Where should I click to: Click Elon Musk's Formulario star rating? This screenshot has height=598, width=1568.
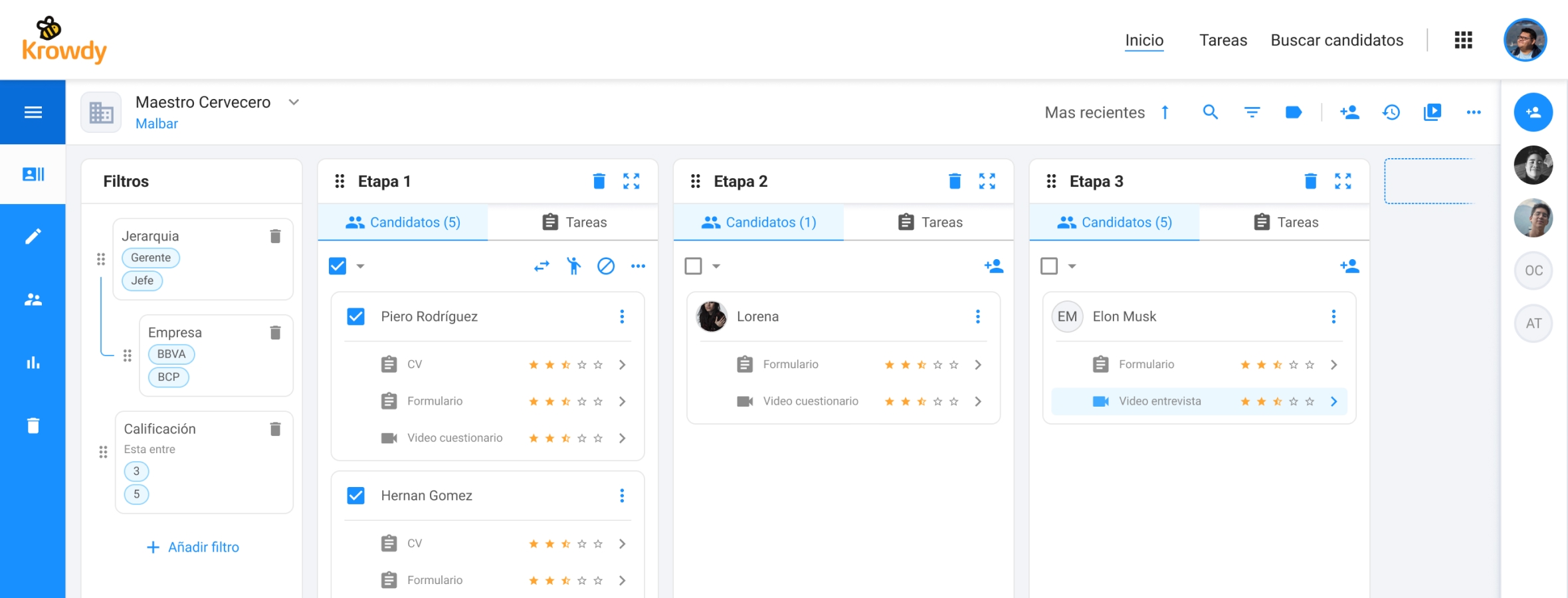point(1277,364)
